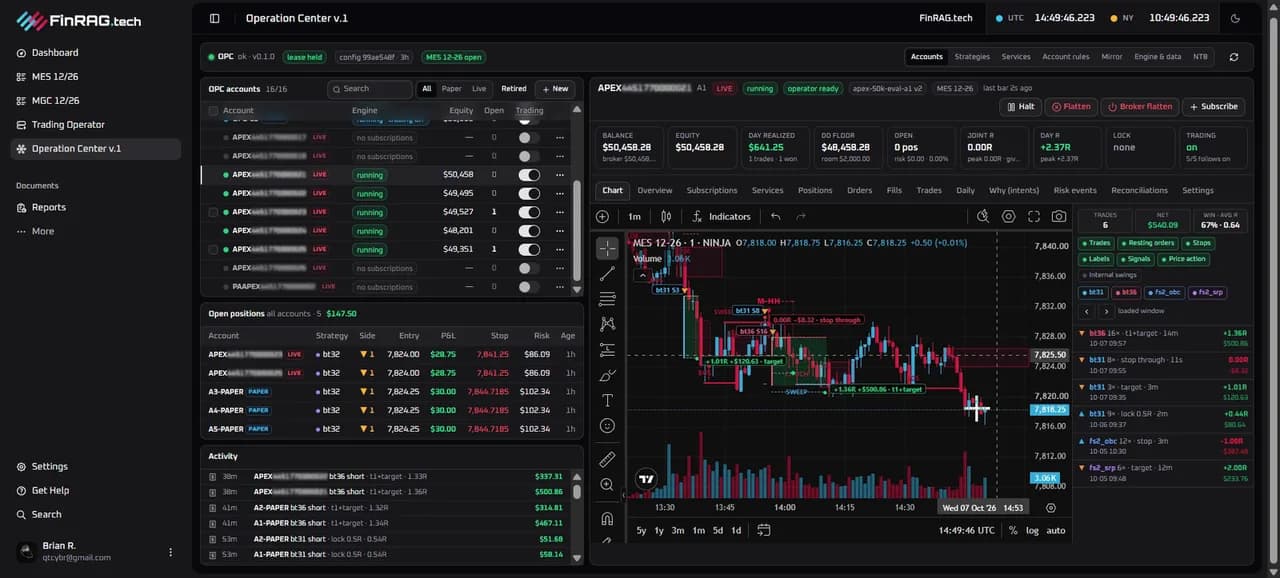
Task: Toggle trading switch for $48,201 account
Action: pos(529,230)
